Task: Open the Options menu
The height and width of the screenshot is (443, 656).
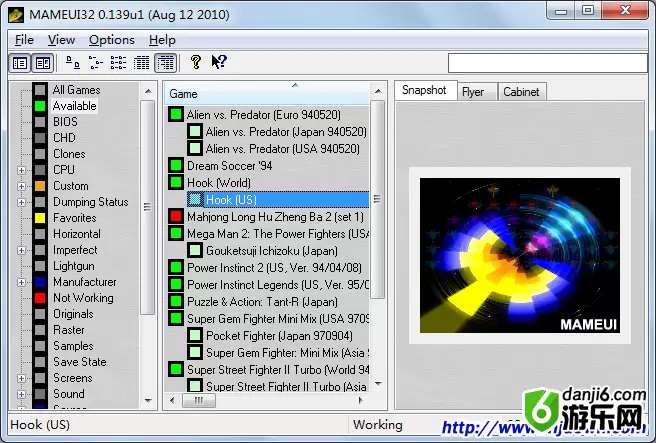Action: pos(112,40)
